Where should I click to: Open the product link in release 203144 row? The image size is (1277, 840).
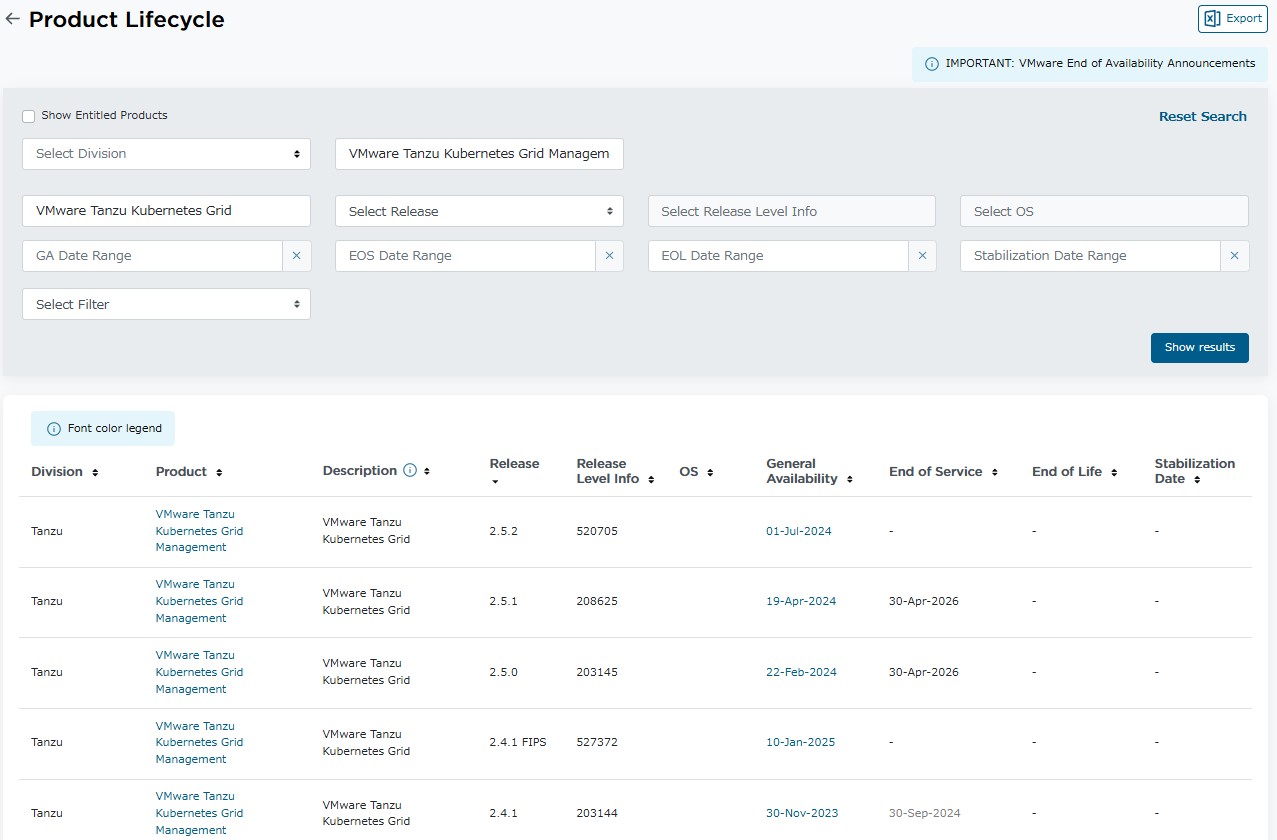pos(199,813)
